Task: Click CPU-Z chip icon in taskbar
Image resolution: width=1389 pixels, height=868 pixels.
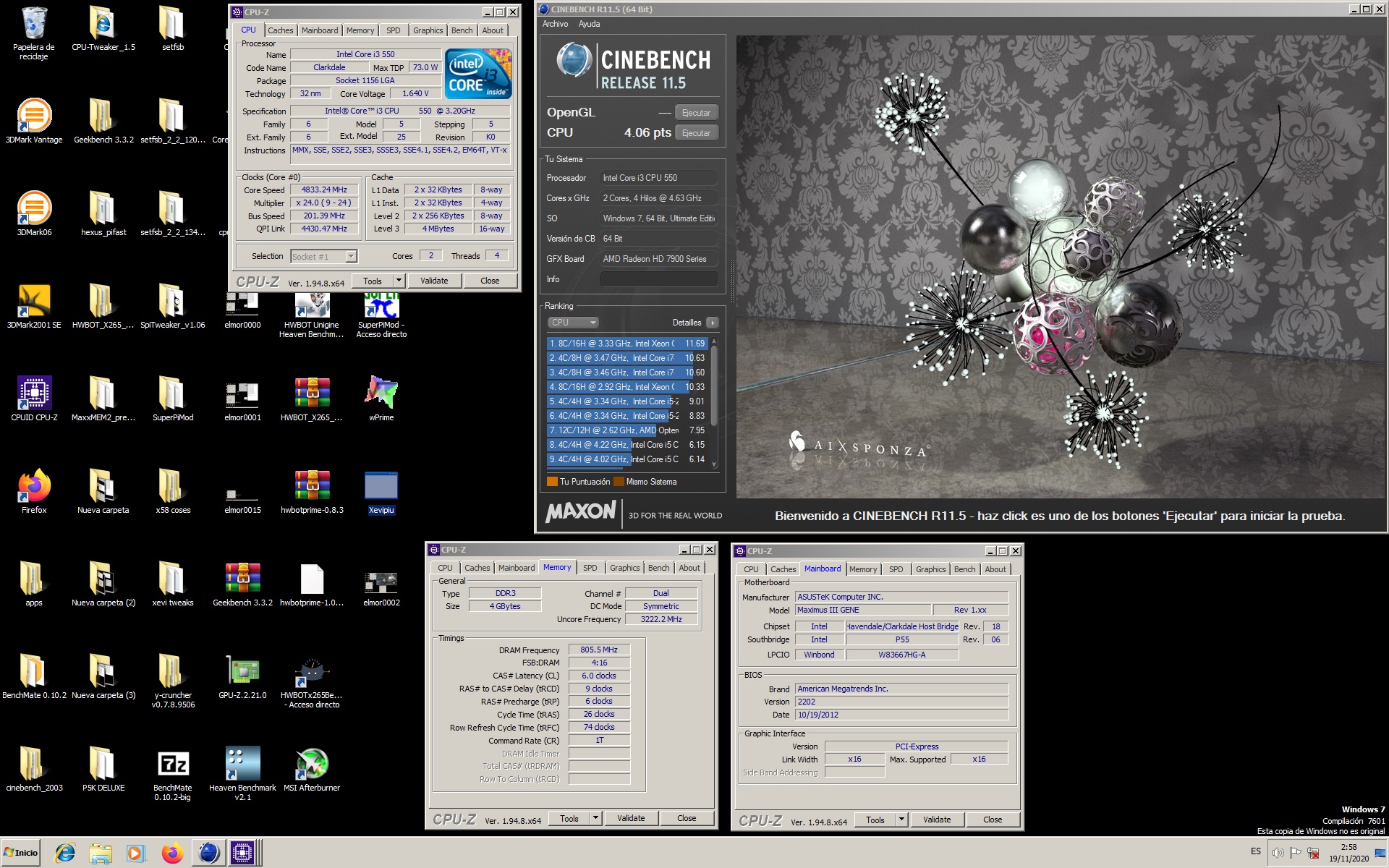Action: pos(242,853)
